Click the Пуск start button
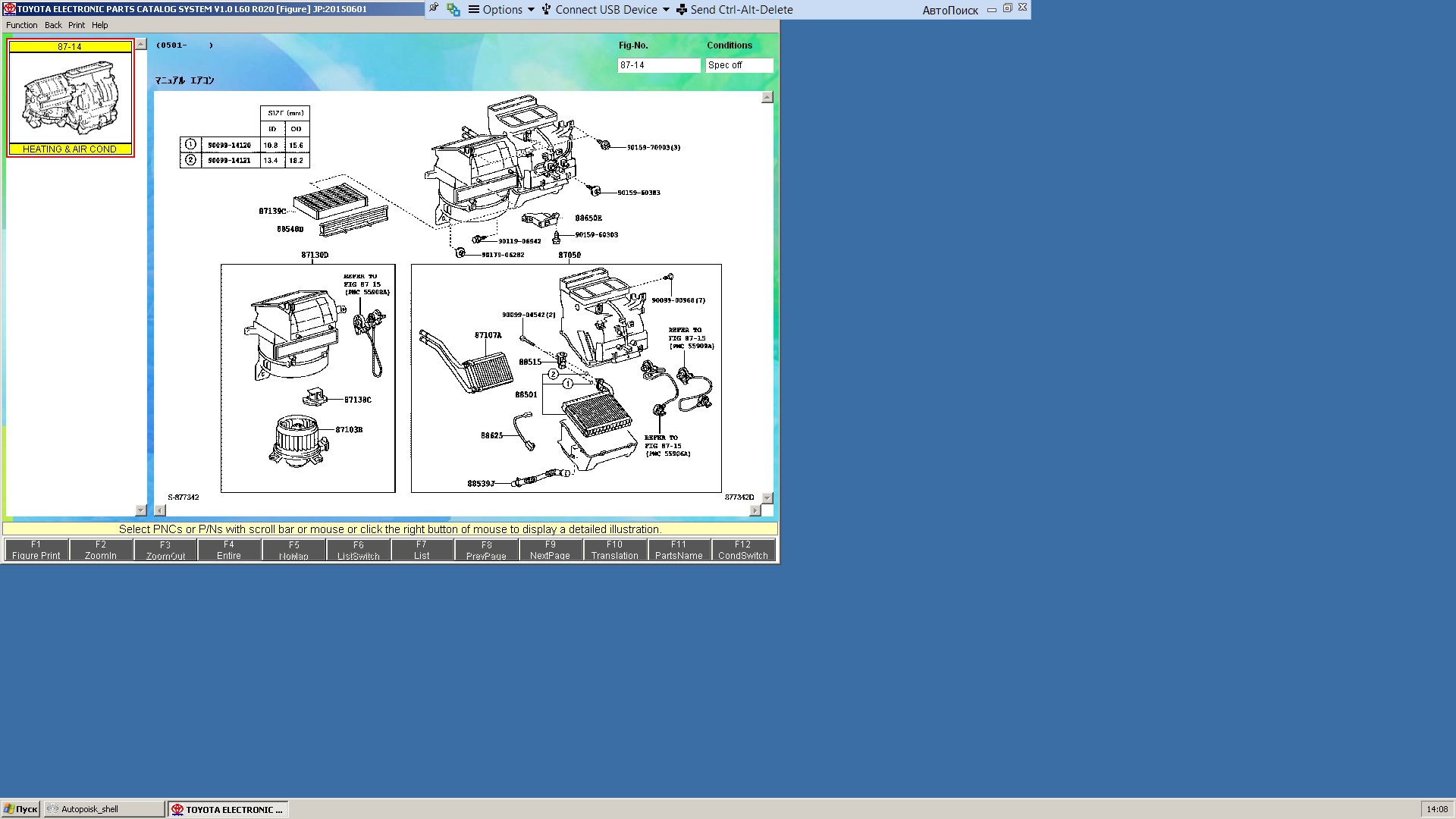This screenshot has height=819, width=1456. (x=20, y=809)
